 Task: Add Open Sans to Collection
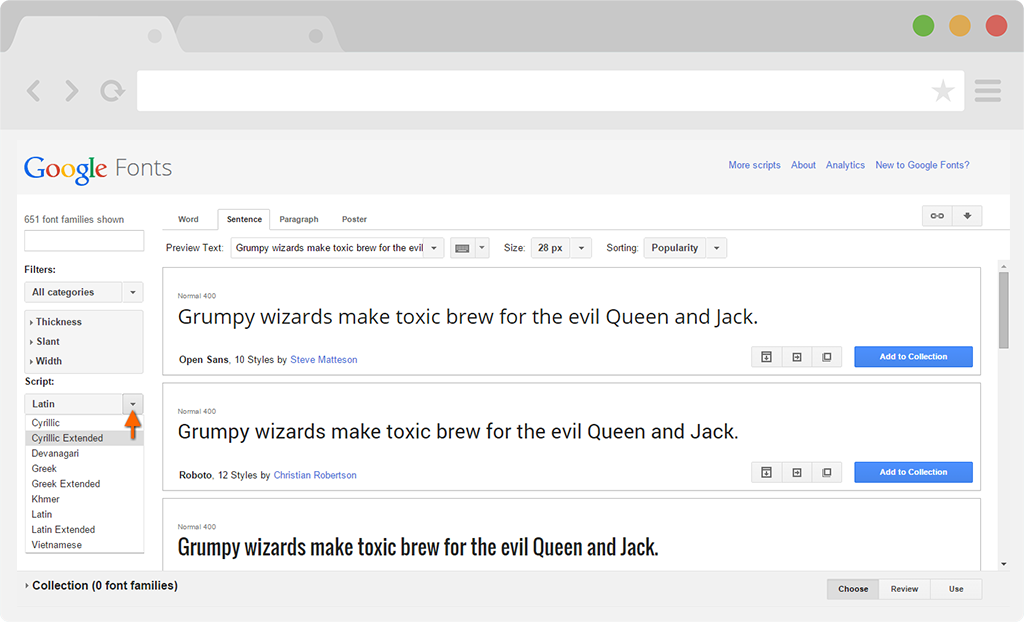(913, 357)
